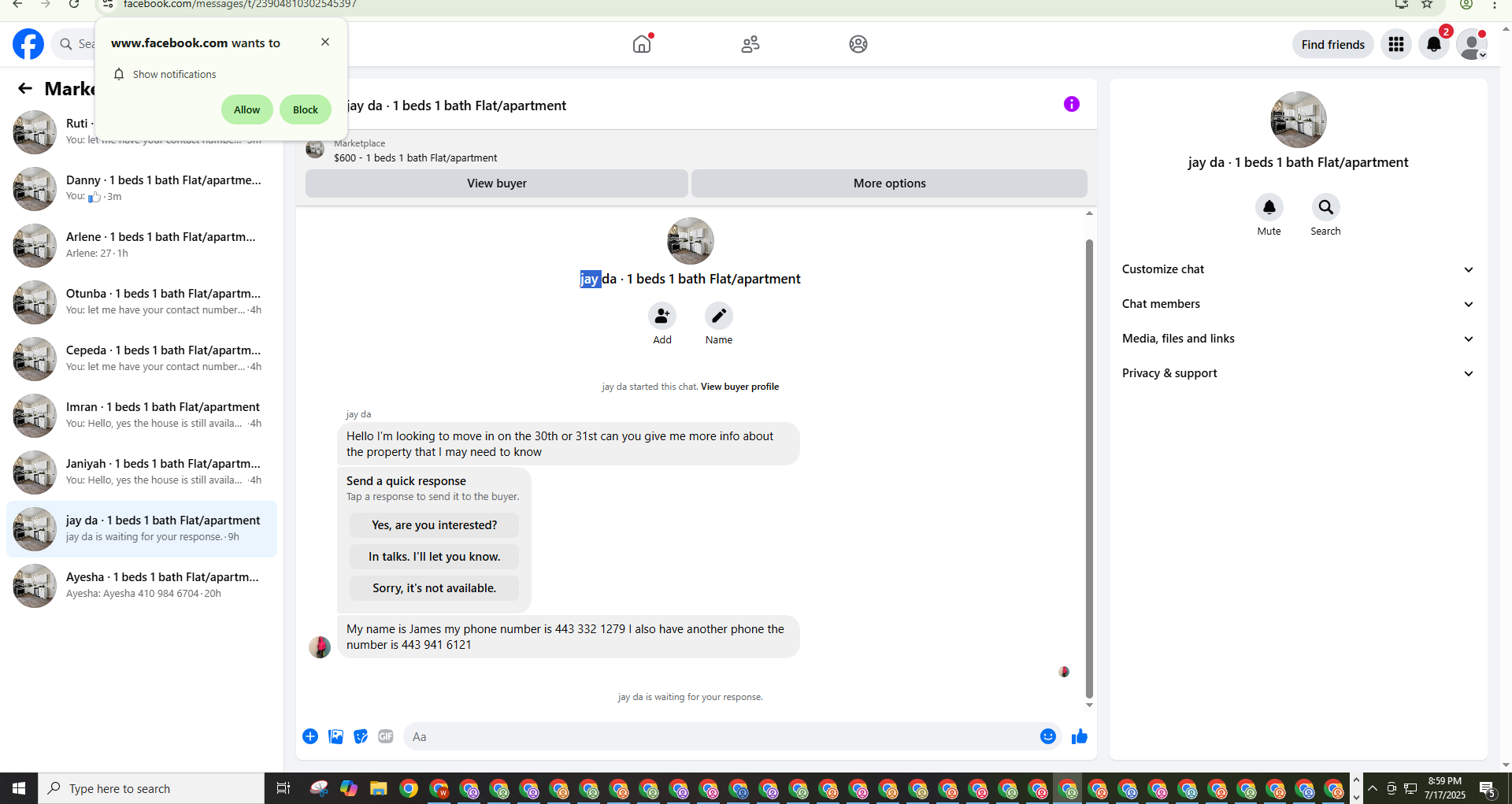Go to the Home feed icon
Image resolution: width=1512 pixels, height=804 pixels.
(643, 44)
